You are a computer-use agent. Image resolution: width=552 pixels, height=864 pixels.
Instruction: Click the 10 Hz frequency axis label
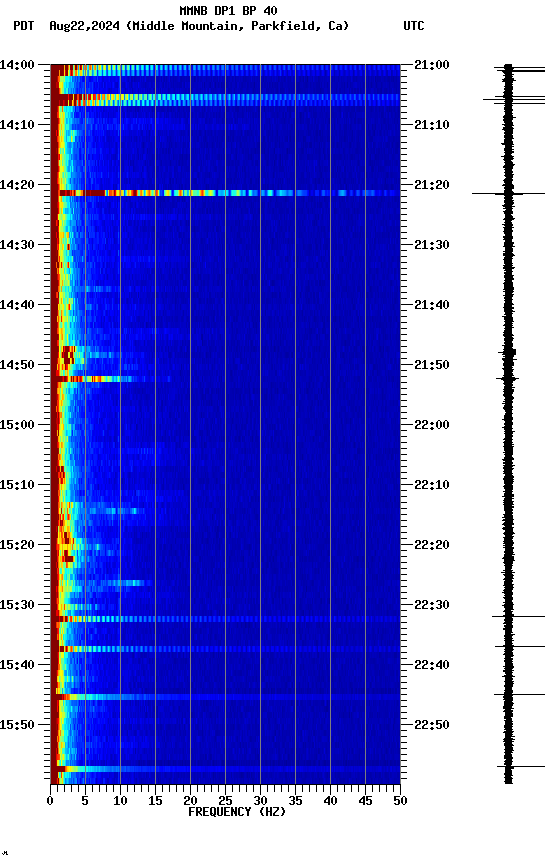pos(120,801)
